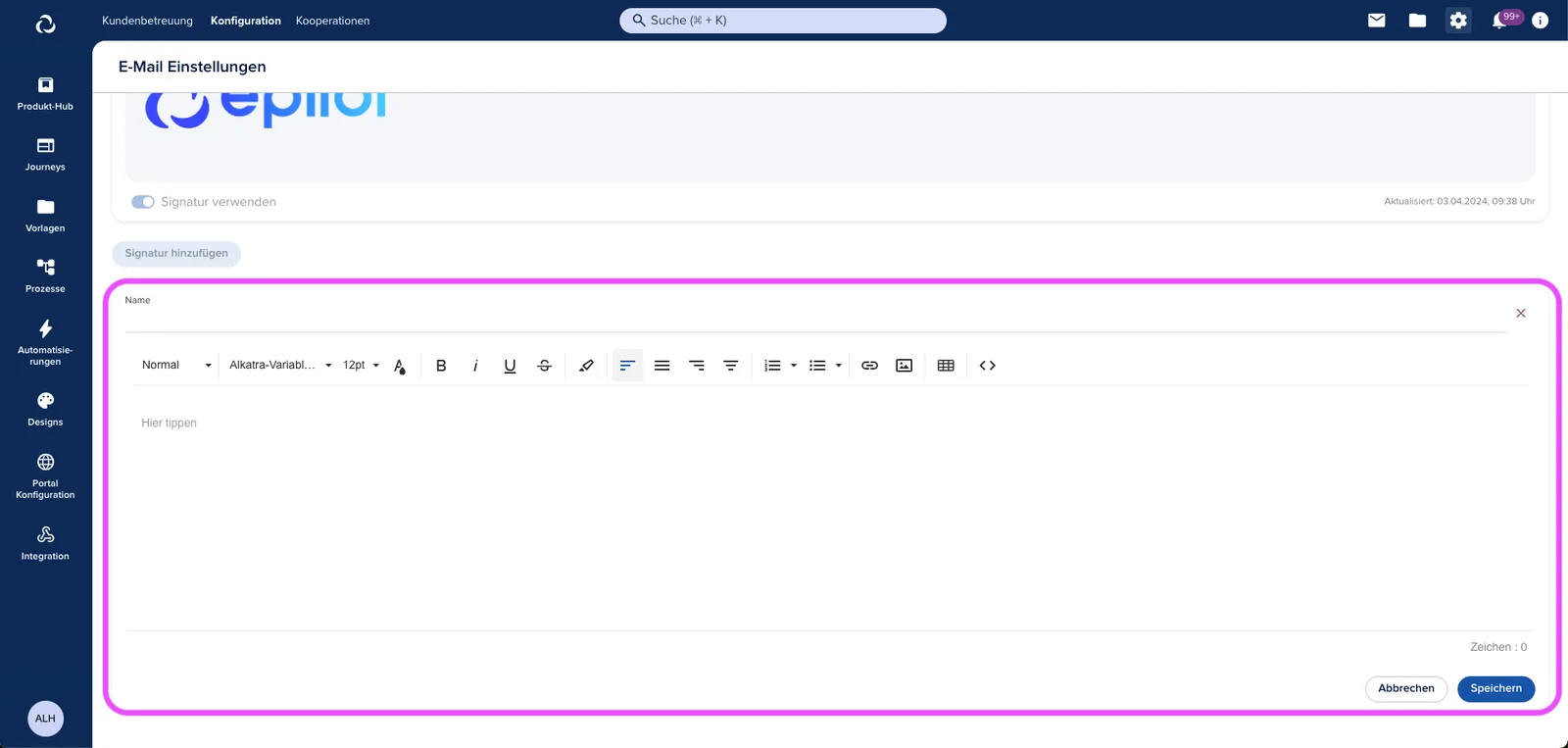Align text right in the editor
Viewport: 1568px width, 748px height.
point(697,366)
